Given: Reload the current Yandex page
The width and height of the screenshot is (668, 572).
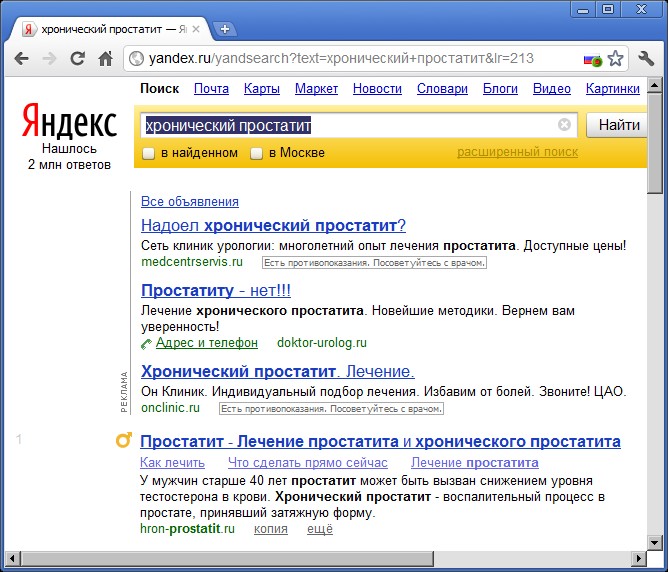Looking at the screenshot, I should tap(77, 59).
